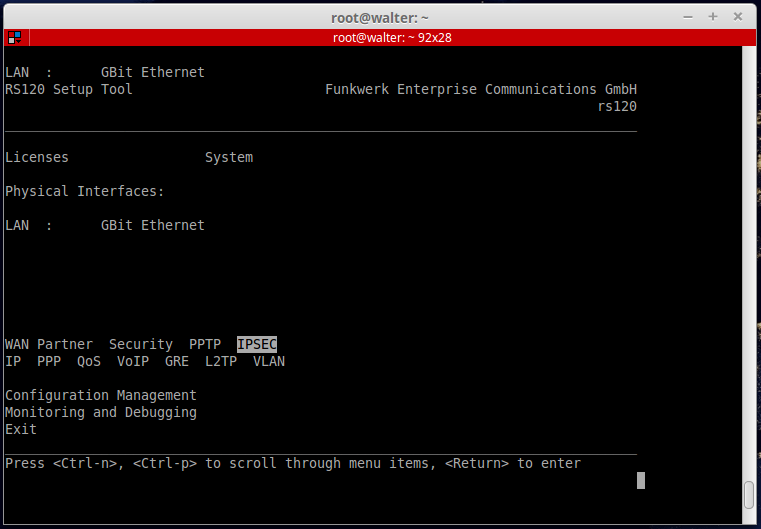Close the root@walter terminal window
Viewport: 761px width, 529px height.
(739, 17)
